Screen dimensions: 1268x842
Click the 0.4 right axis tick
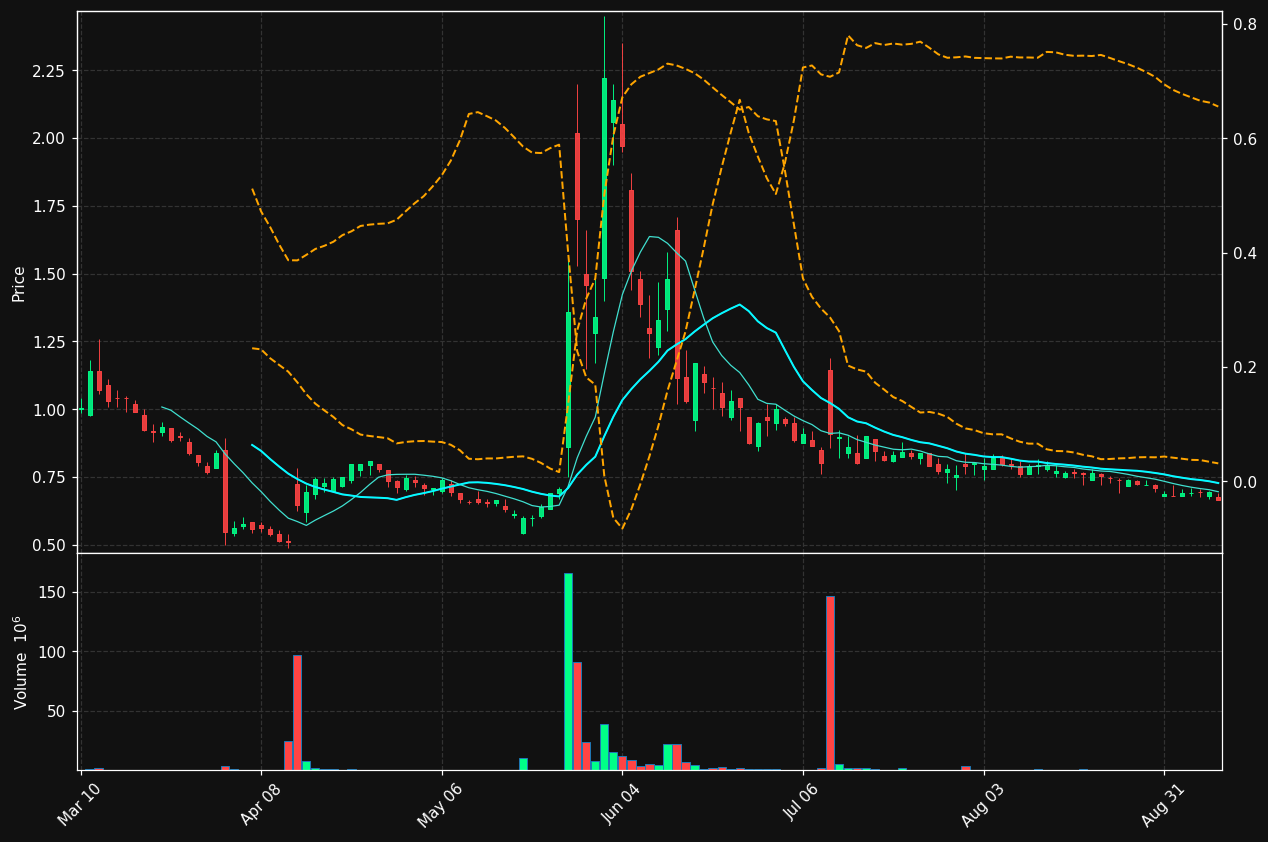pyautogui.click(x=1244, y=253)
